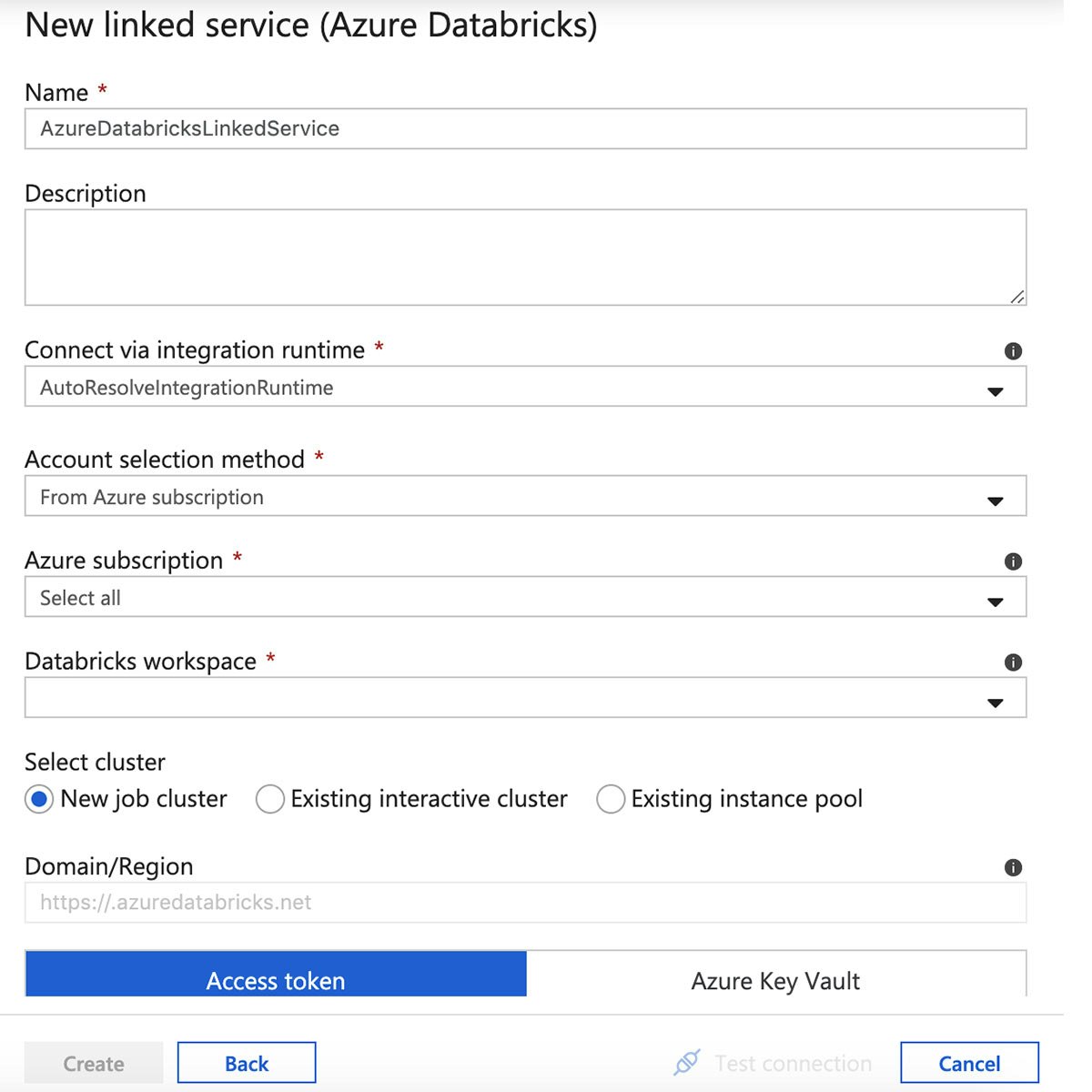
Task: Click the Create button
Action: point(94,1063)
